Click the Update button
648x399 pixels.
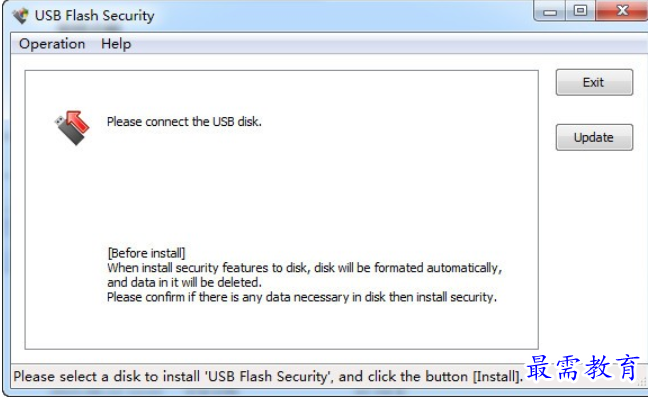pyautogui.click(x=594, y=137)
